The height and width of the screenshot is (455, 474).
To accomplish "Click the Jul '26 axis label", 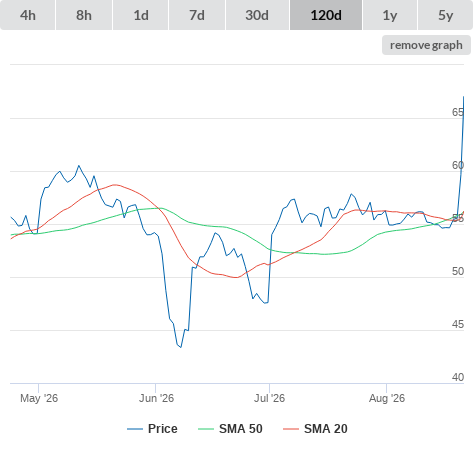I will [269, 398].
